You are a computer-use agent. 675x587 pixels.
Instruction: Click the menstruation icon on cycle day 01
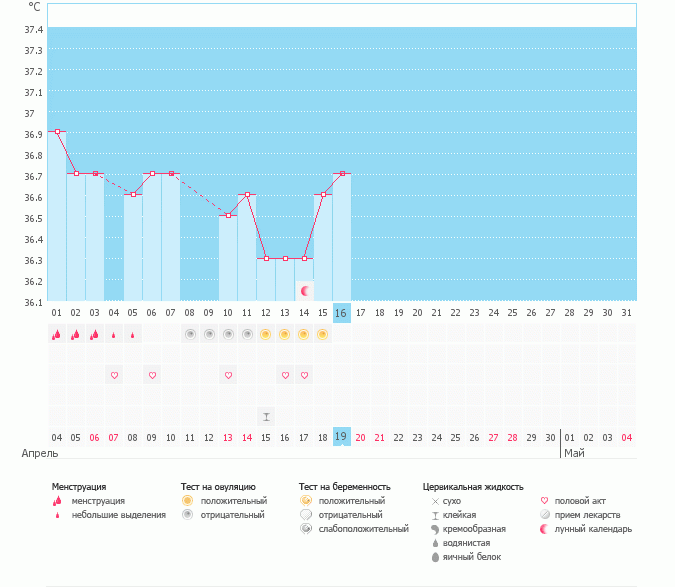(57, 335)
